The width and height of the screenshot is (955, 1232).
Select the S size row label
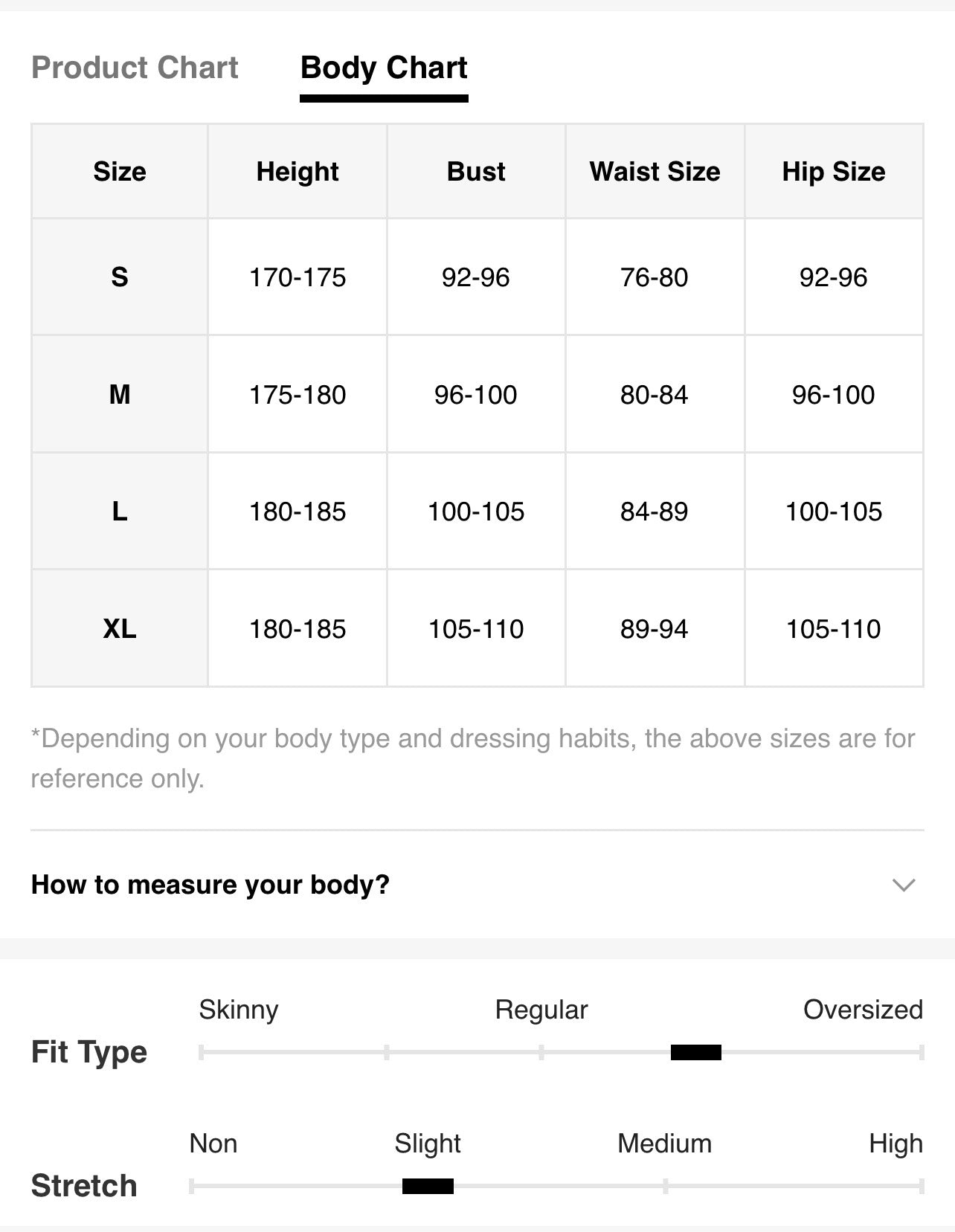(120, 277)
